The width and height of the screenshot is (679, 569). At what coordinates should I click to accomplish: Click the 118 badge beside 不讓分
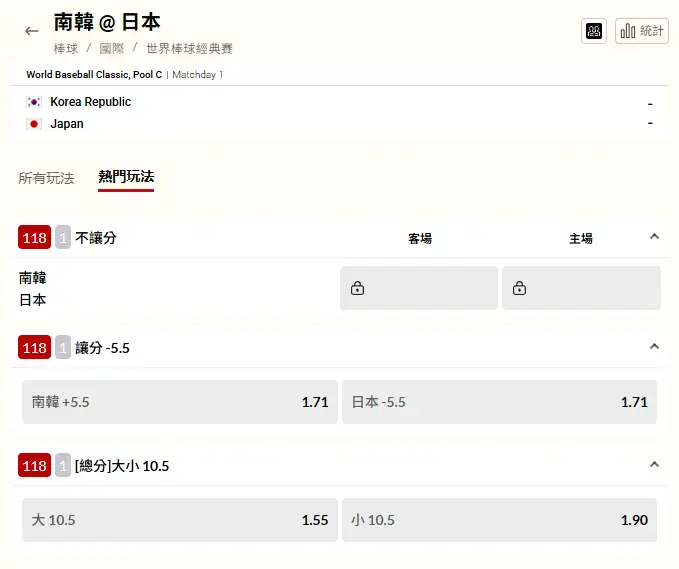pos(35,237)
